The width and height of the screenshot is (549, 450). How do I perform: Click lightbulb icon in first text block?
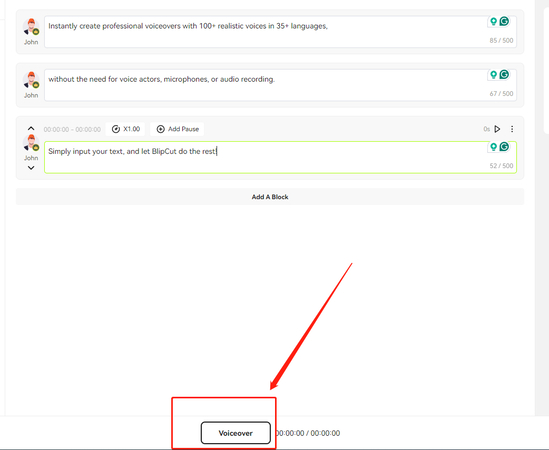click(x=493, y=21)
